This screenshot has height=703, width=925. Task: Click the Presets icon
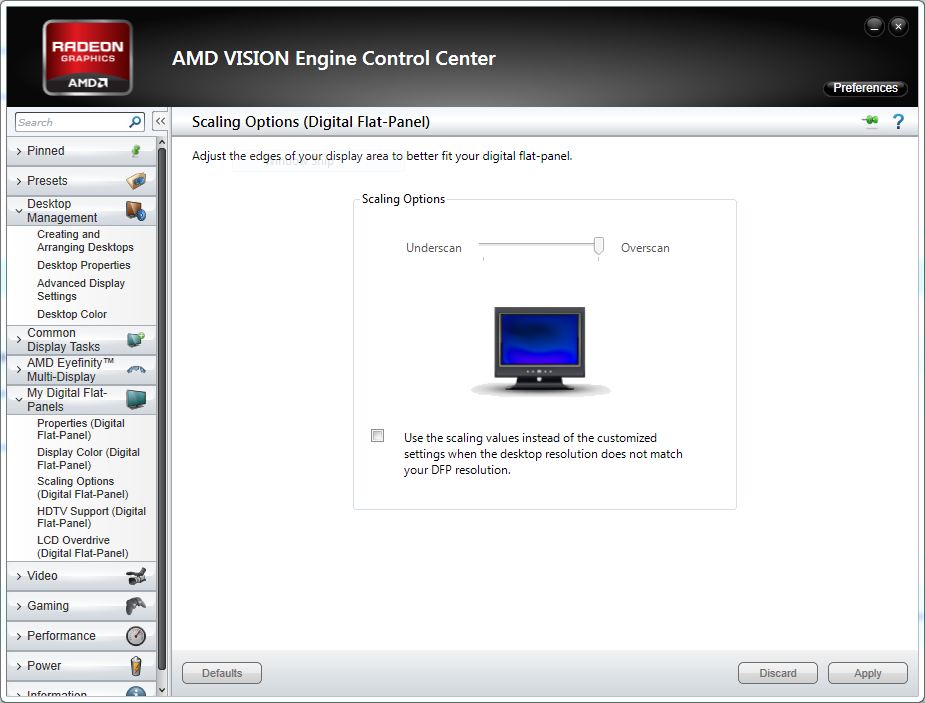(x=136, y=180)
